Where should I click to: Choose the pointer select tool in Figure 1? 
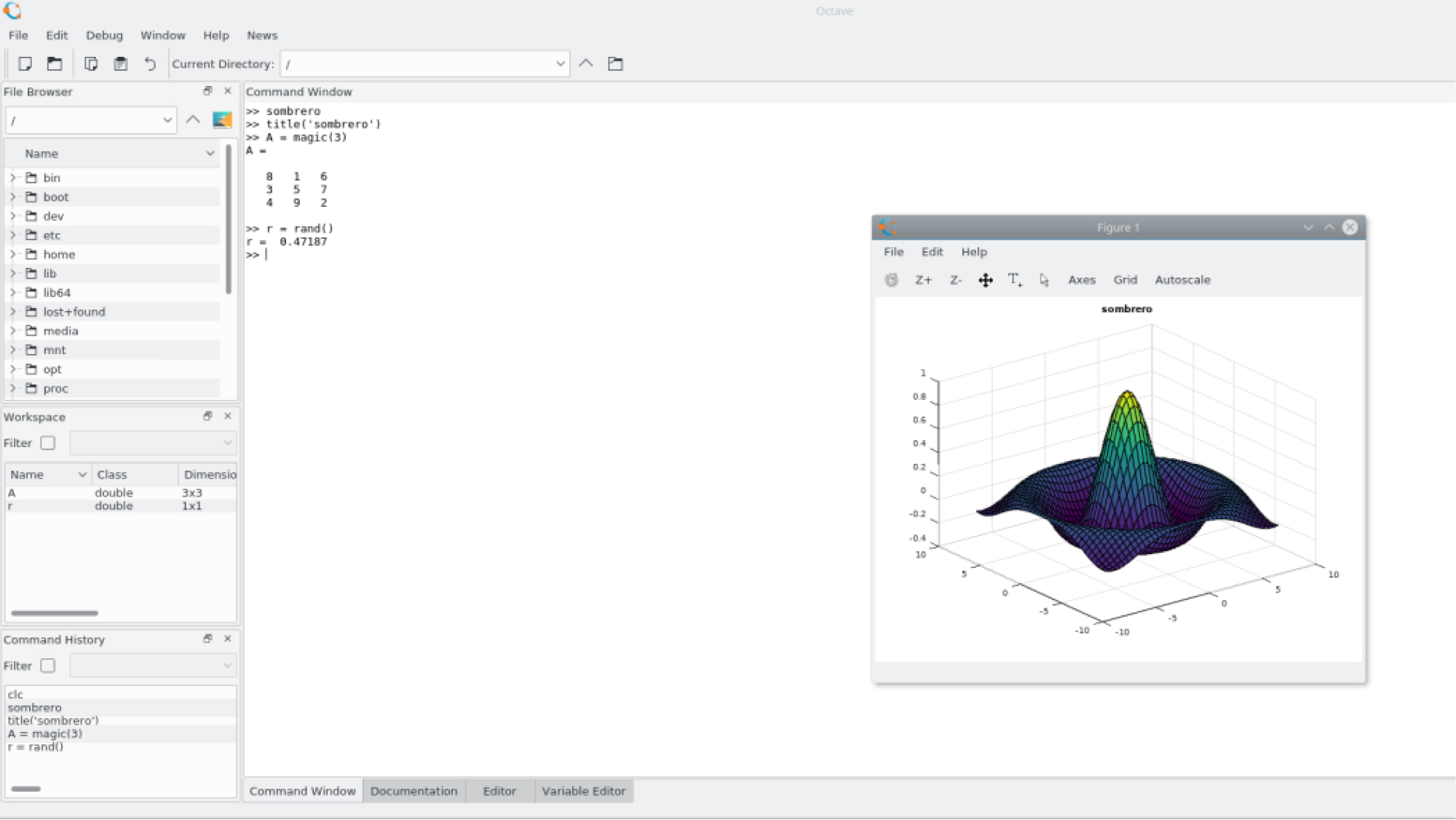(1044, 280)
